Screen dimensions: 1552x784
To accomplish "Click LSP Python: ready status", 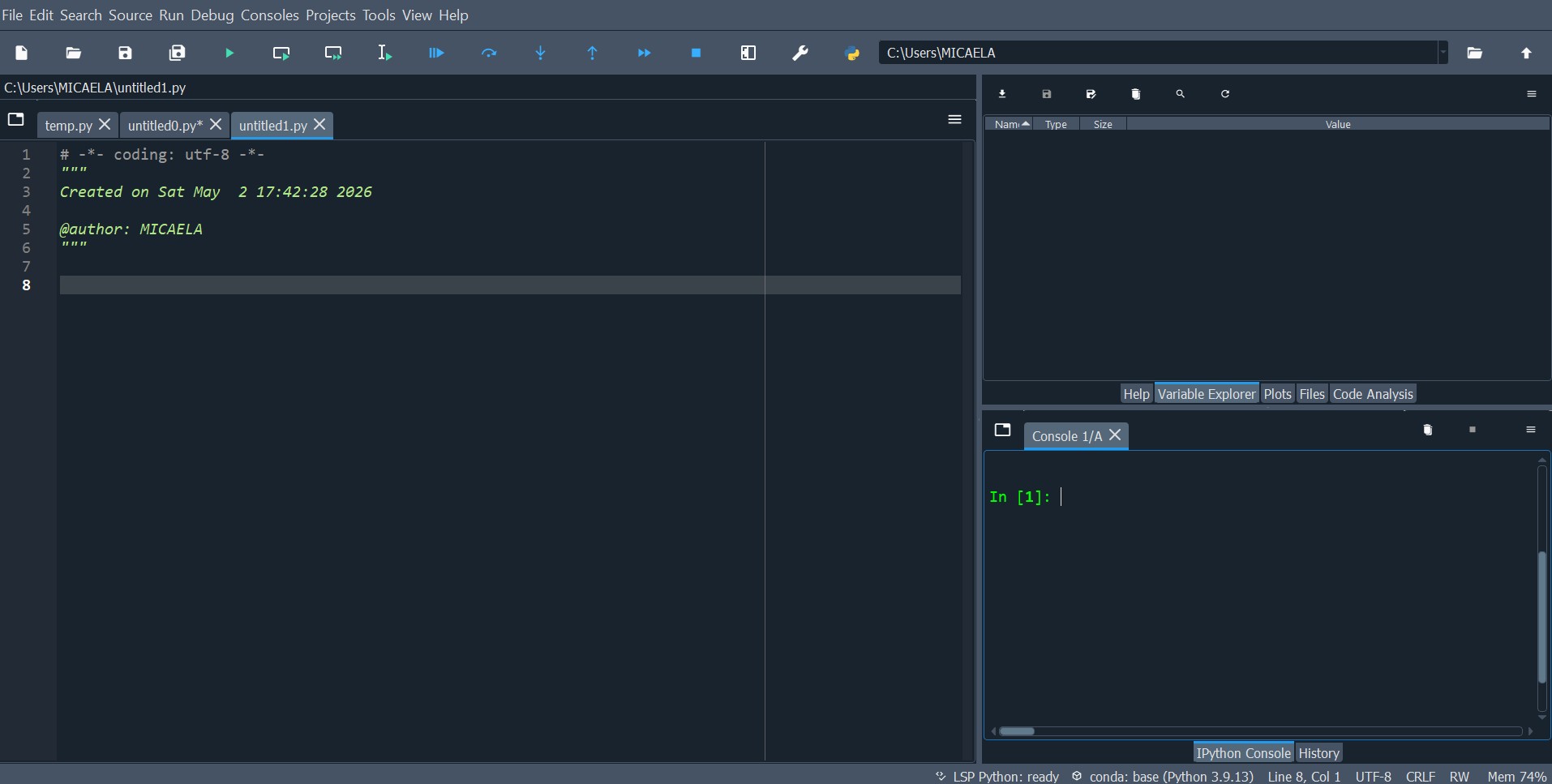I will 997,777.
